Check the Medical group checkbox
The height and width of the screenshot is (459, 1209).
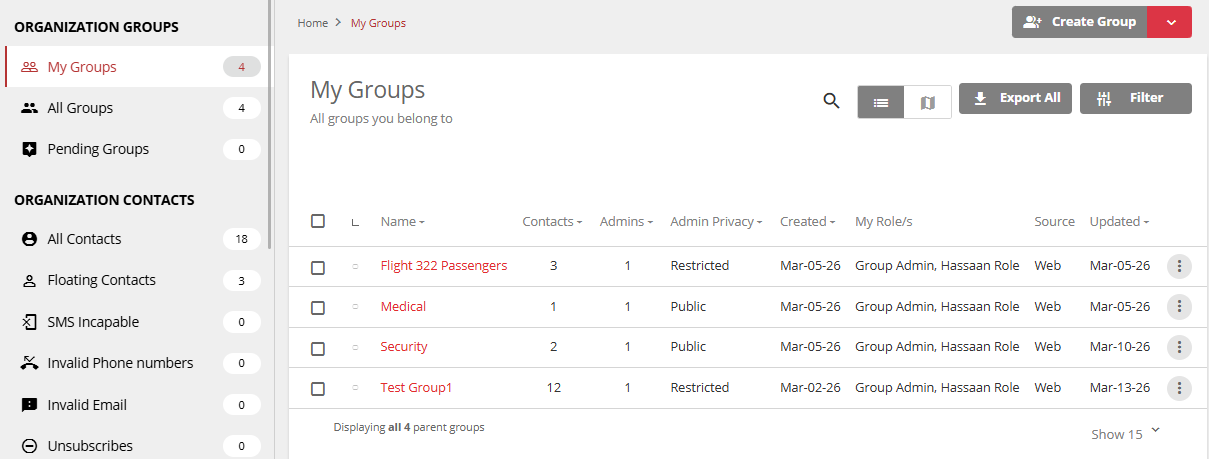[318, 308]
